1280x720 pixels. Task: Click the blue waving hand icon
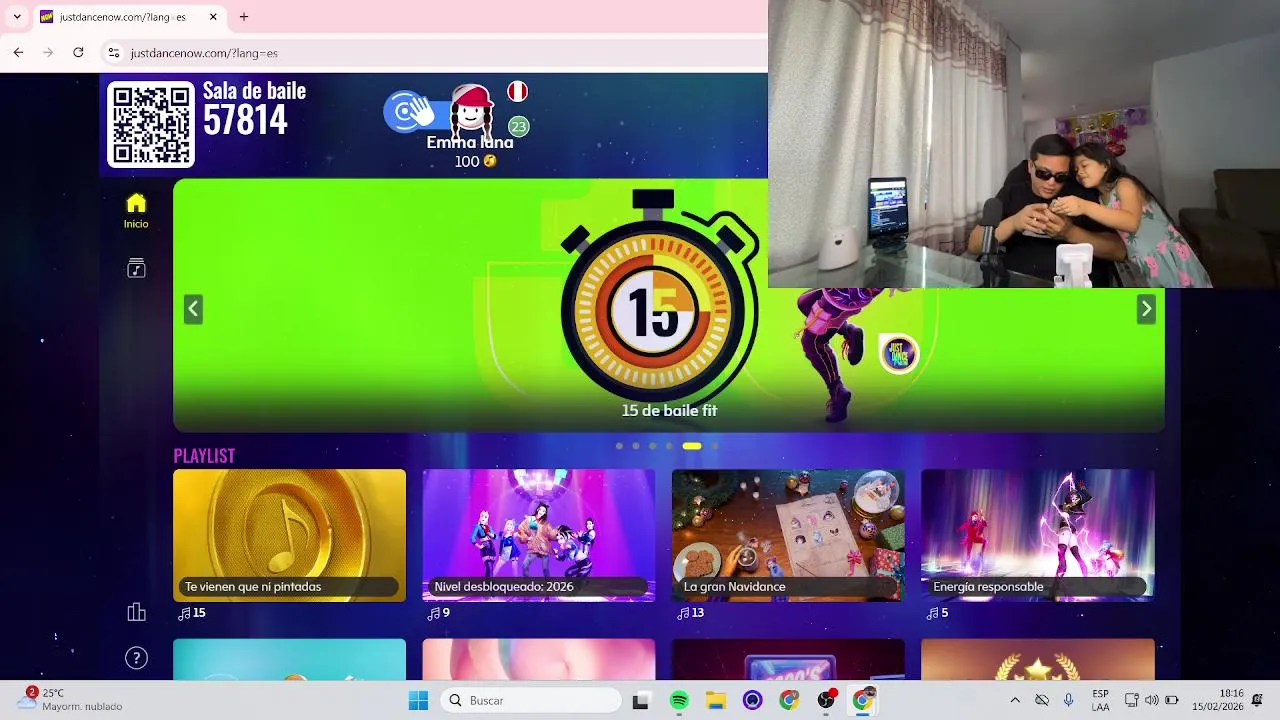coord(408,111)
